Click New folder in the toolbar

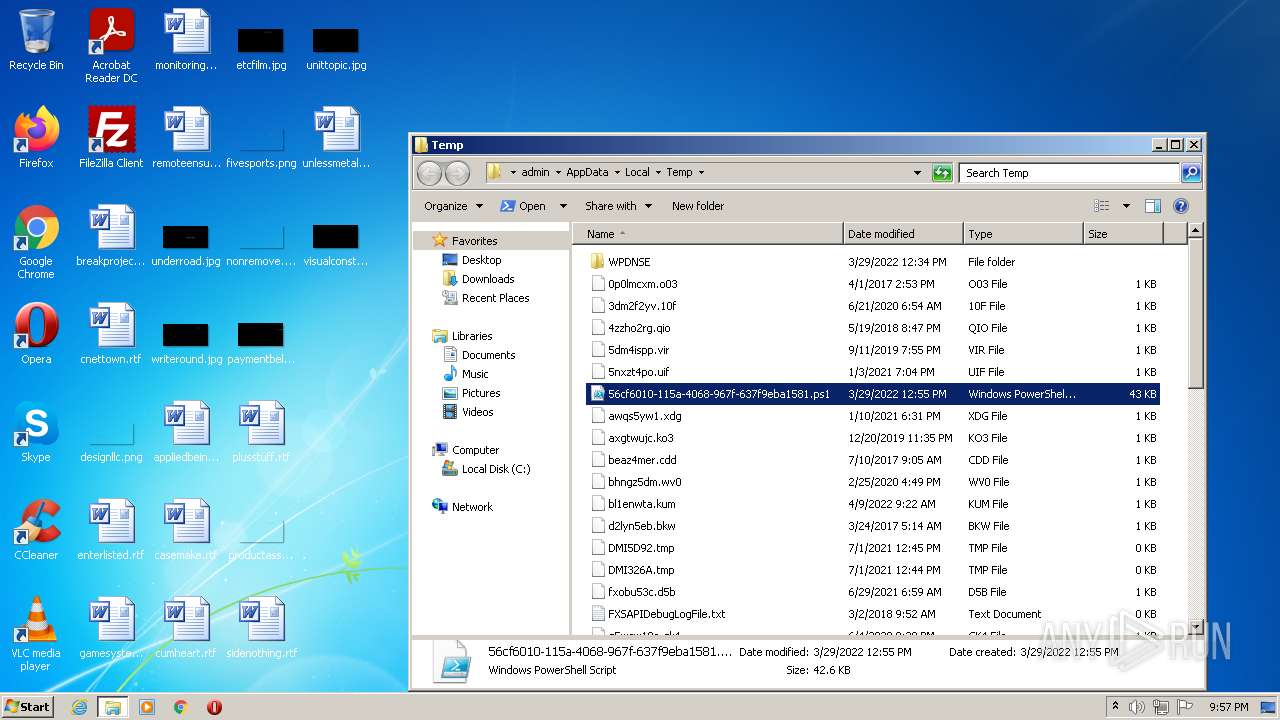click(698, 206)
